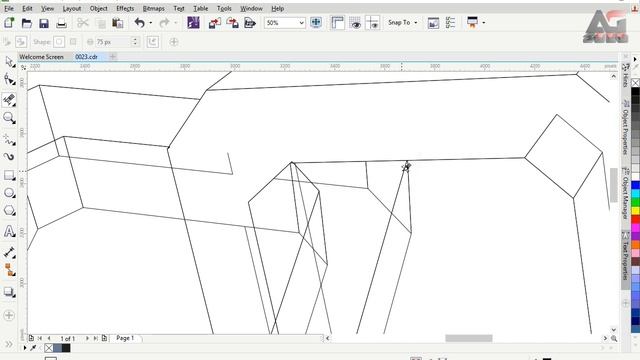The width and height of the screenshot is (640, 360).
Task: Open the Tools menu
Action: 224,8
